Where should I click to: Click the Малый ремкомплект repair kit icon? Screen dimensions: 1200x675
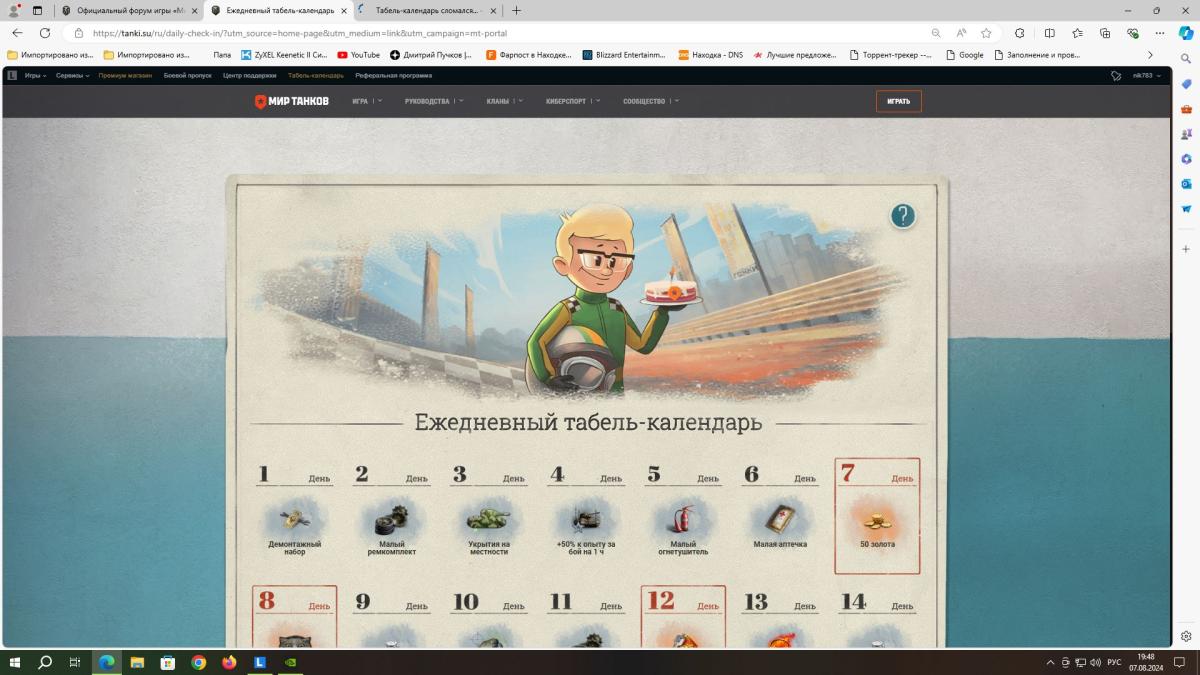pyautogui.click(x=391, y=520)
